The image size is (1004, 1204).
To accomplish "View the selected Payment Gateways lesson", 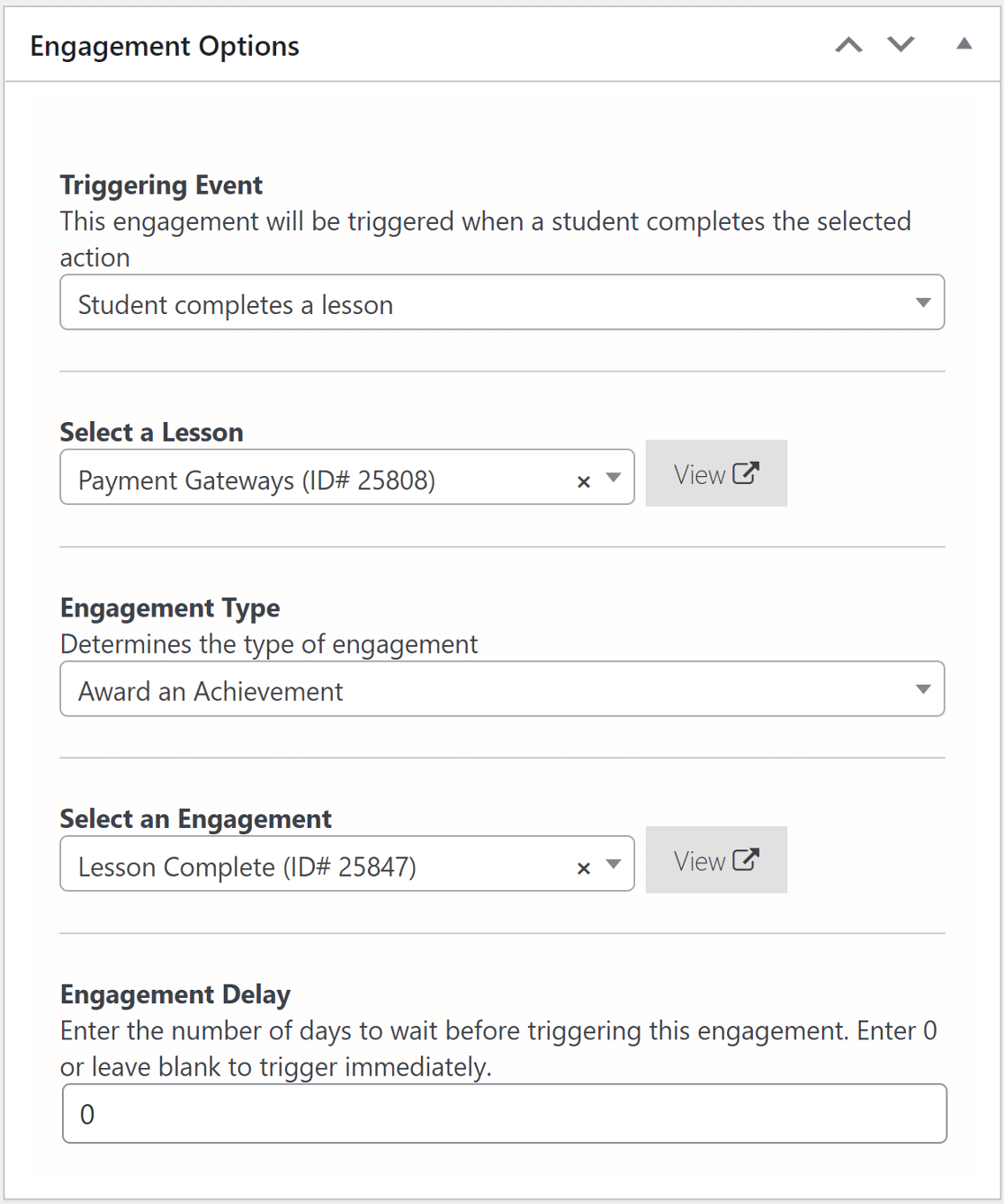I will coord(716,473).
